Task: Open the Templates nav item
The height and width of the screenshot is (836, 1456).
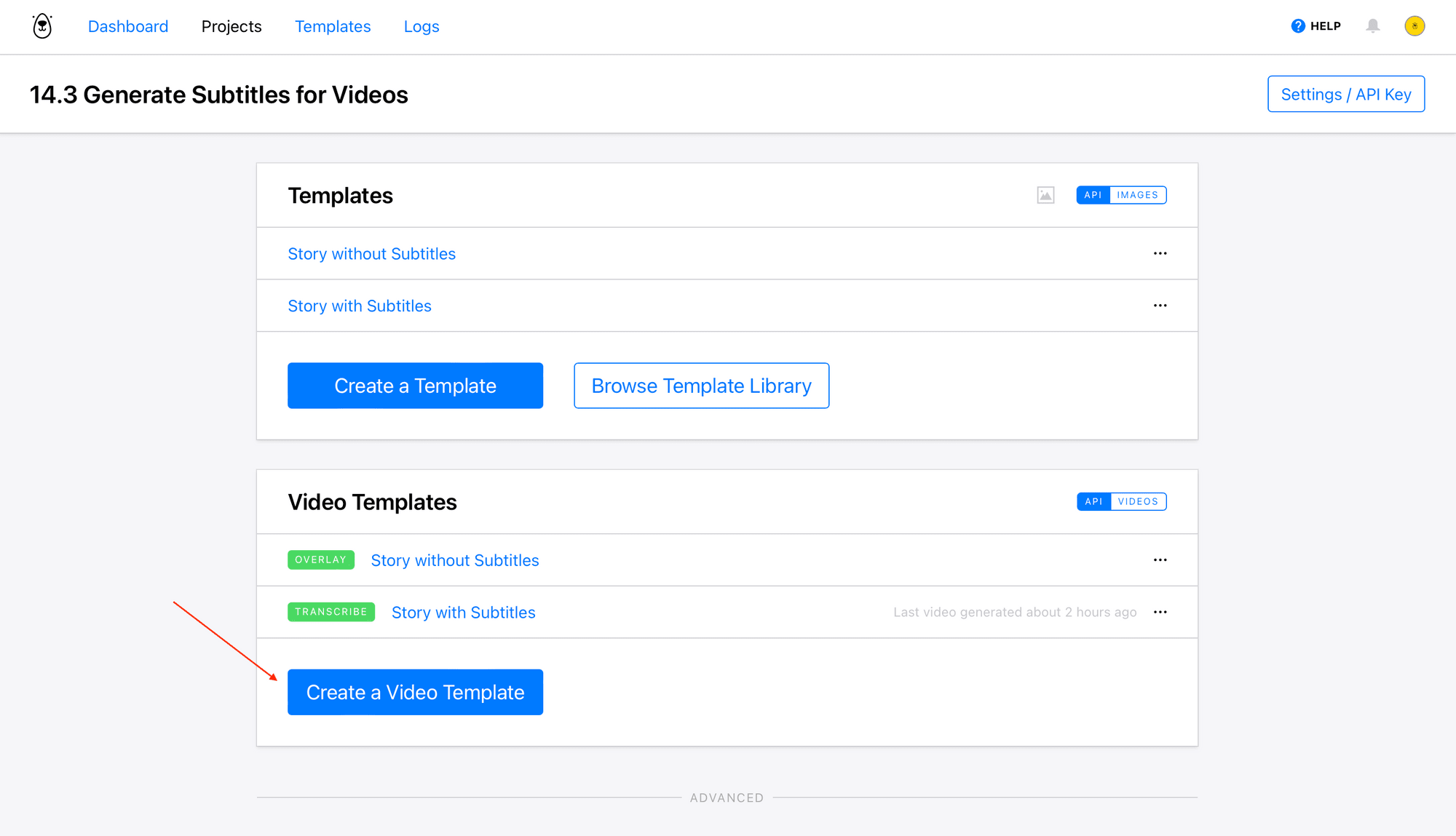Action: (x=333, y=26)
